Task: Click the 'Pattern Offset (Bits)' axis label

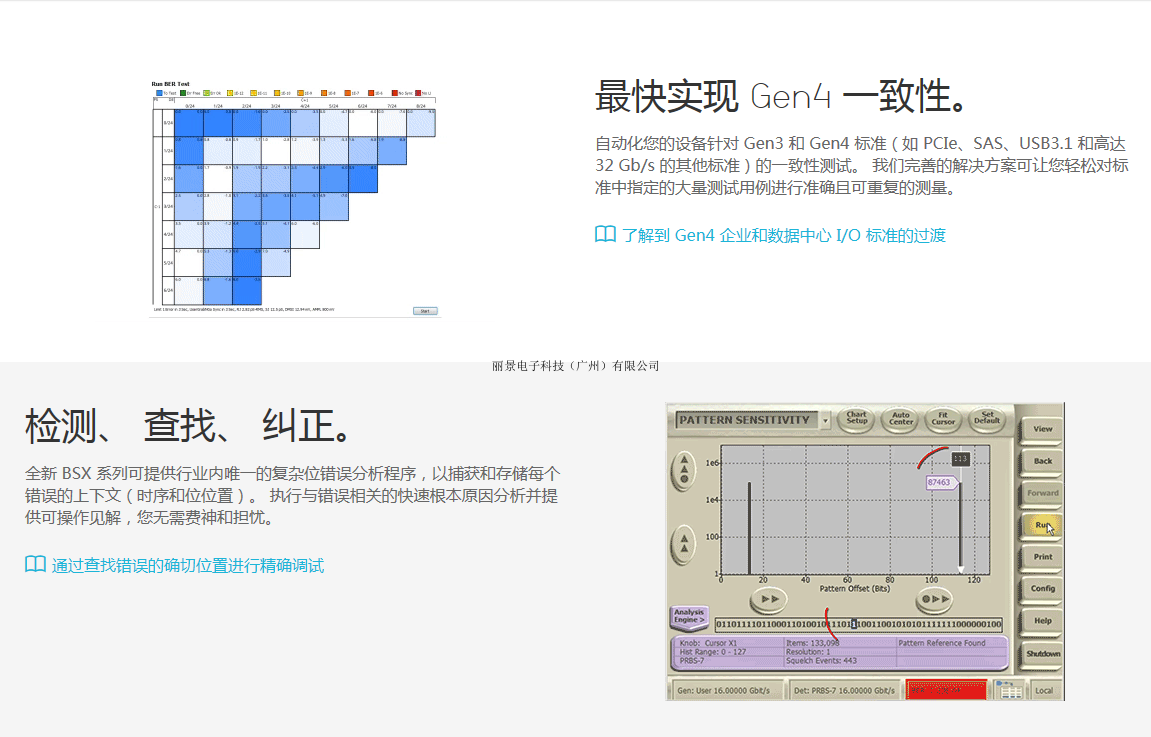Action: pyautogui.click(x=854, y=589)
